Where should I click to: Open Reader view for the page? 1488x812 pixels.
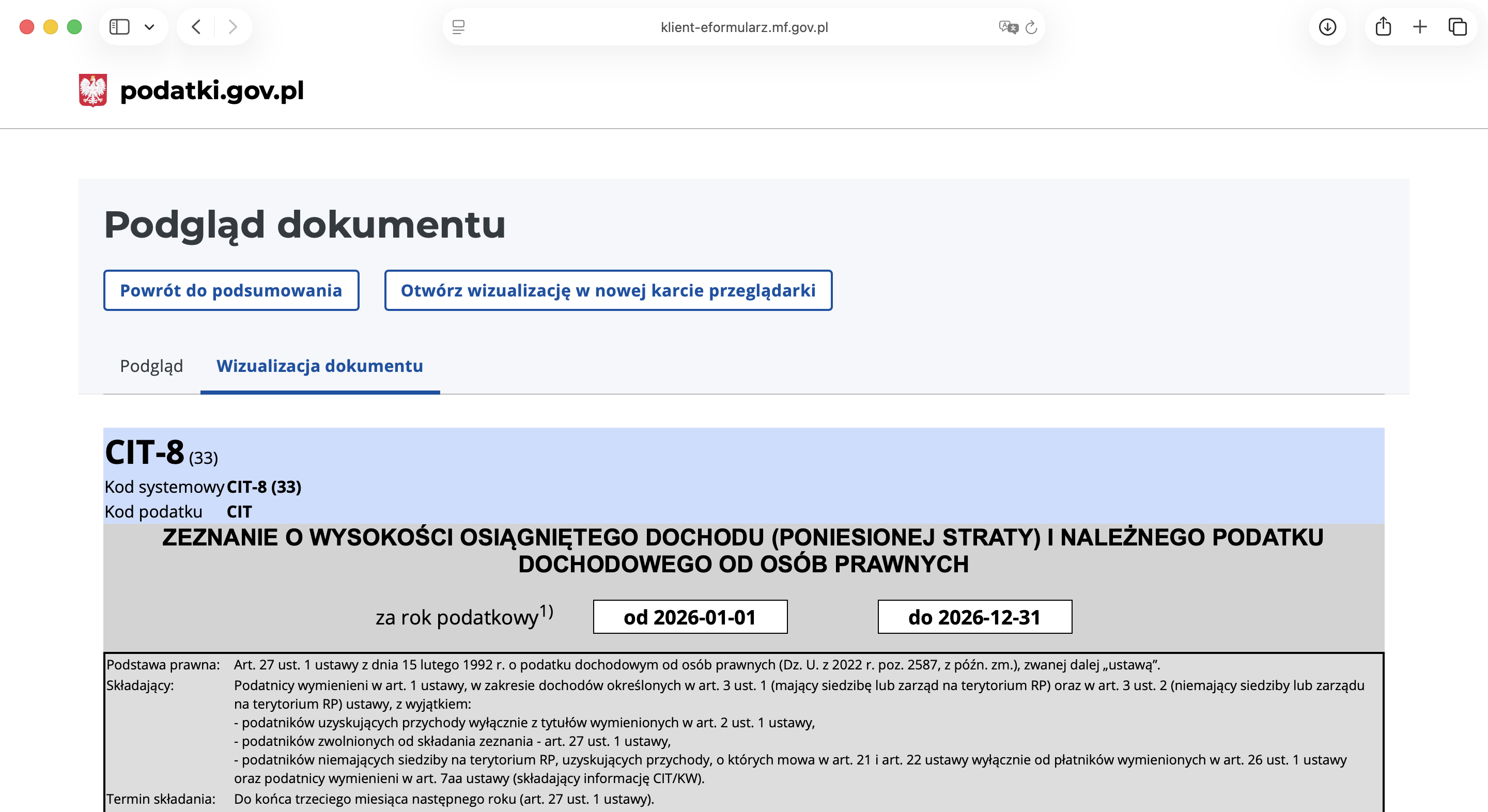[x=458, y=26]
